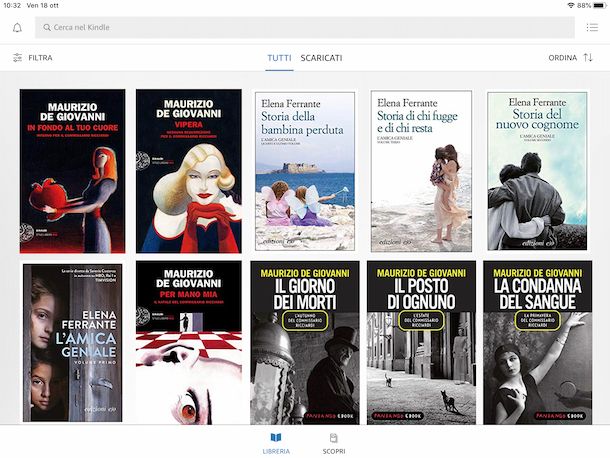Select SCOPRI in bottom bar
The height and width of the screenshot is (458, 610).
(x=334, y=444)
